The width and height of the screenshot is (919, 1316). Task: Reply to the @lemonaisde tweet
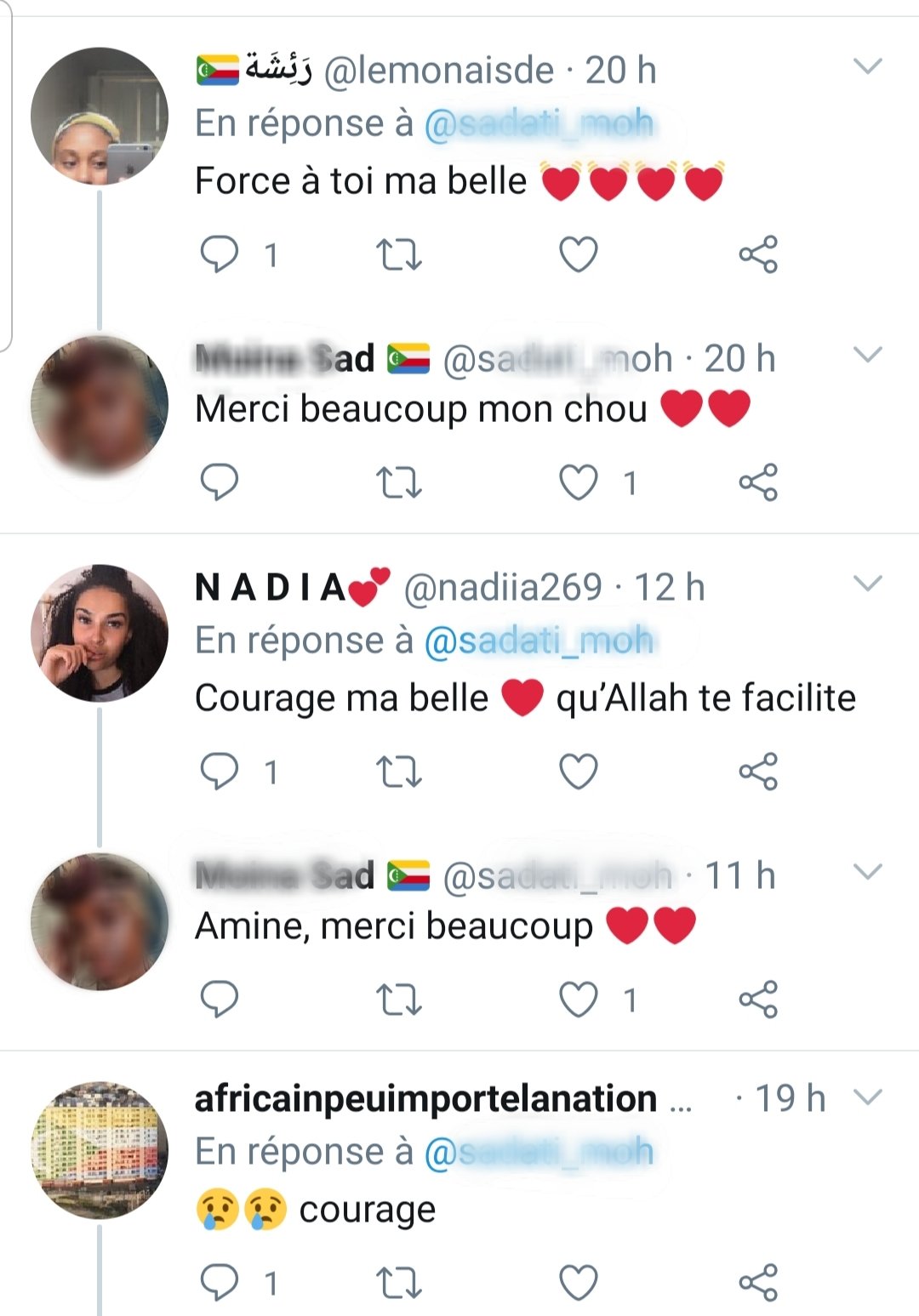click(x=220, y=254)
